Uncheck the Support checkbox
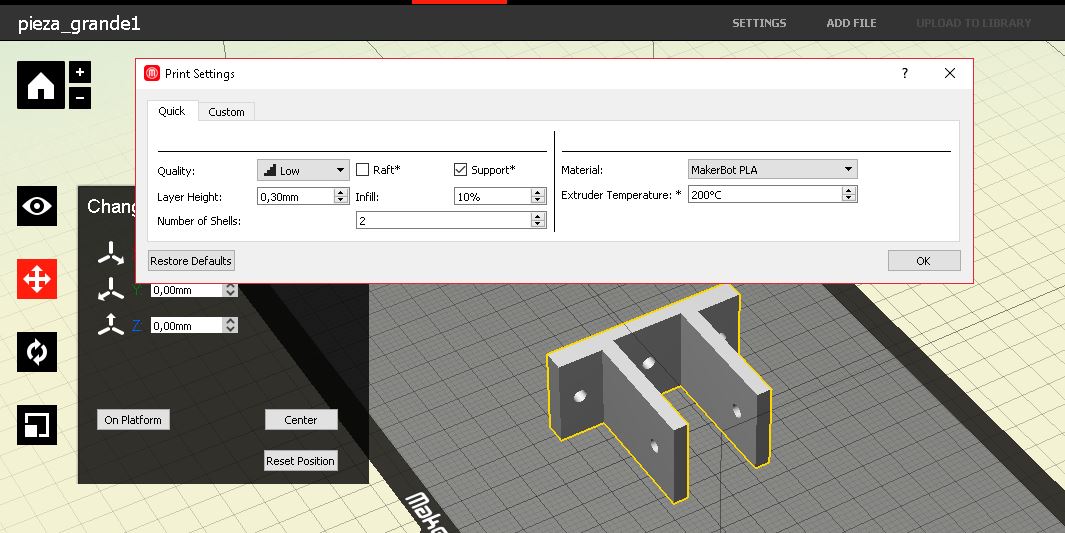Viewport: 1065px width, 533px height. 461,170
